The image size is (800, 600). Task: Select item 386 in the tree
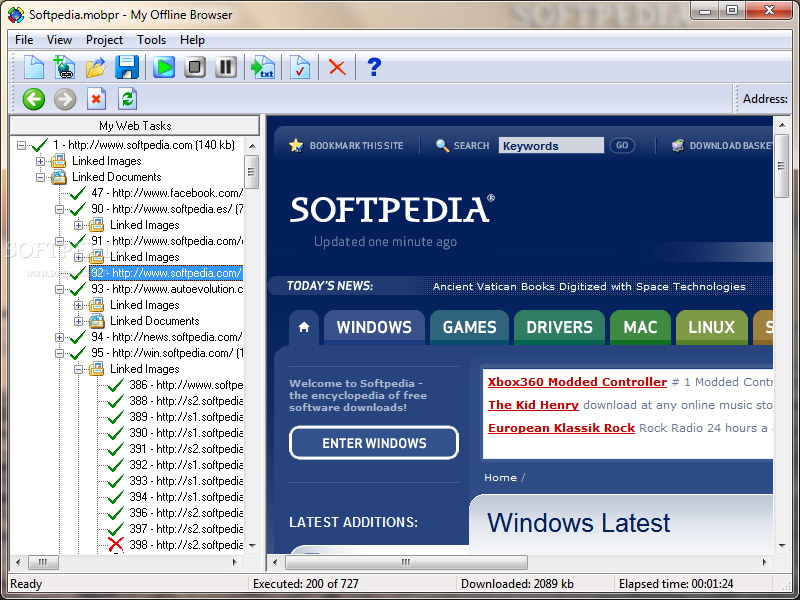(186, 385)
